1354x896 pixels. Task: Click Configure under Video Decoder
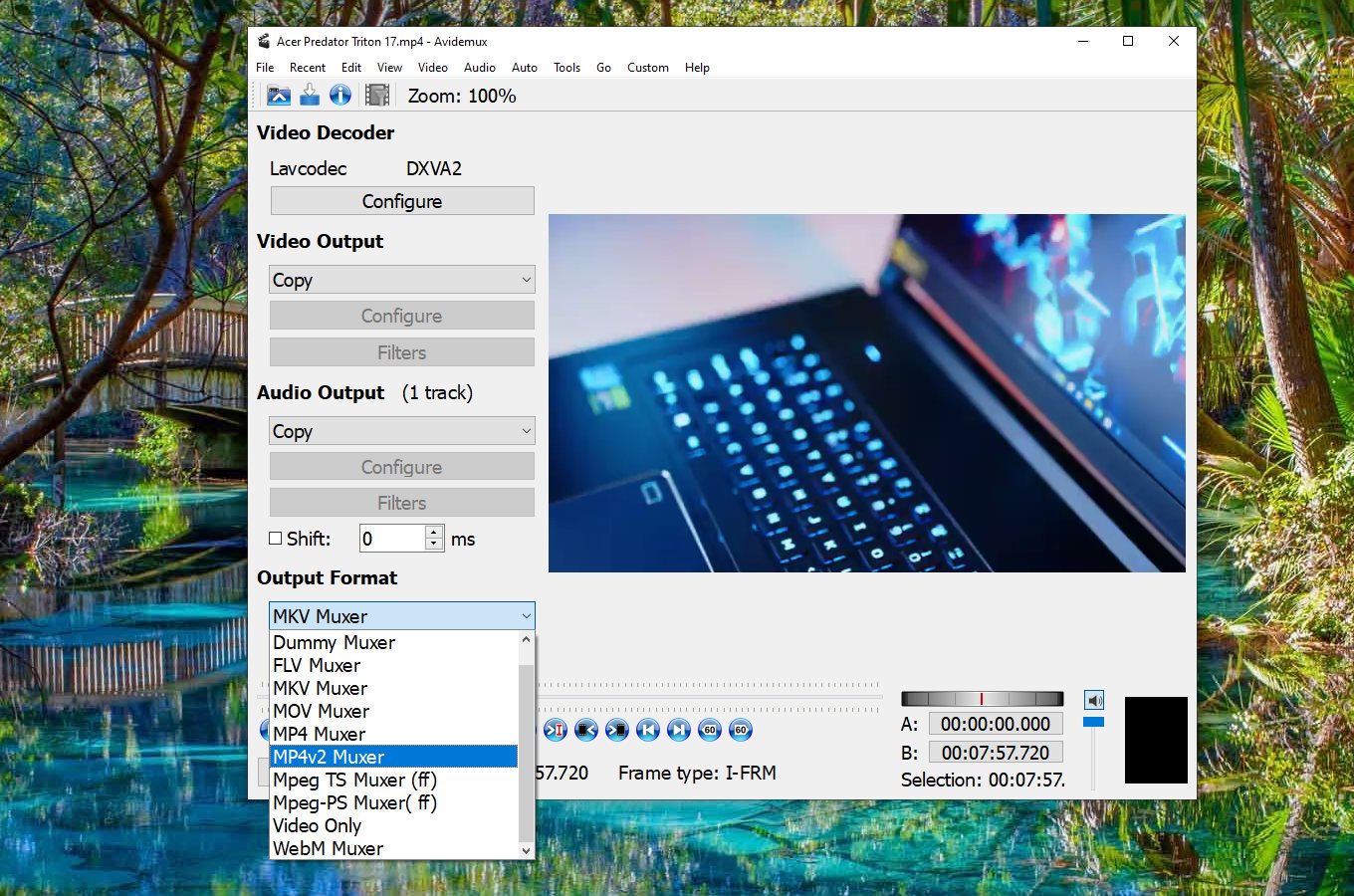click(x=402, y=201)
